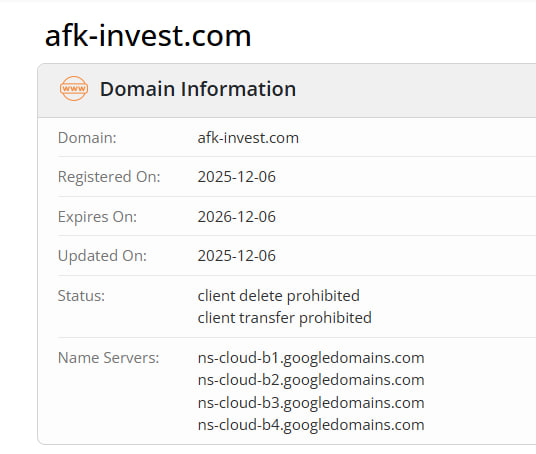Click client delete prohibited status
536x454 pixels.
(279, 296)
